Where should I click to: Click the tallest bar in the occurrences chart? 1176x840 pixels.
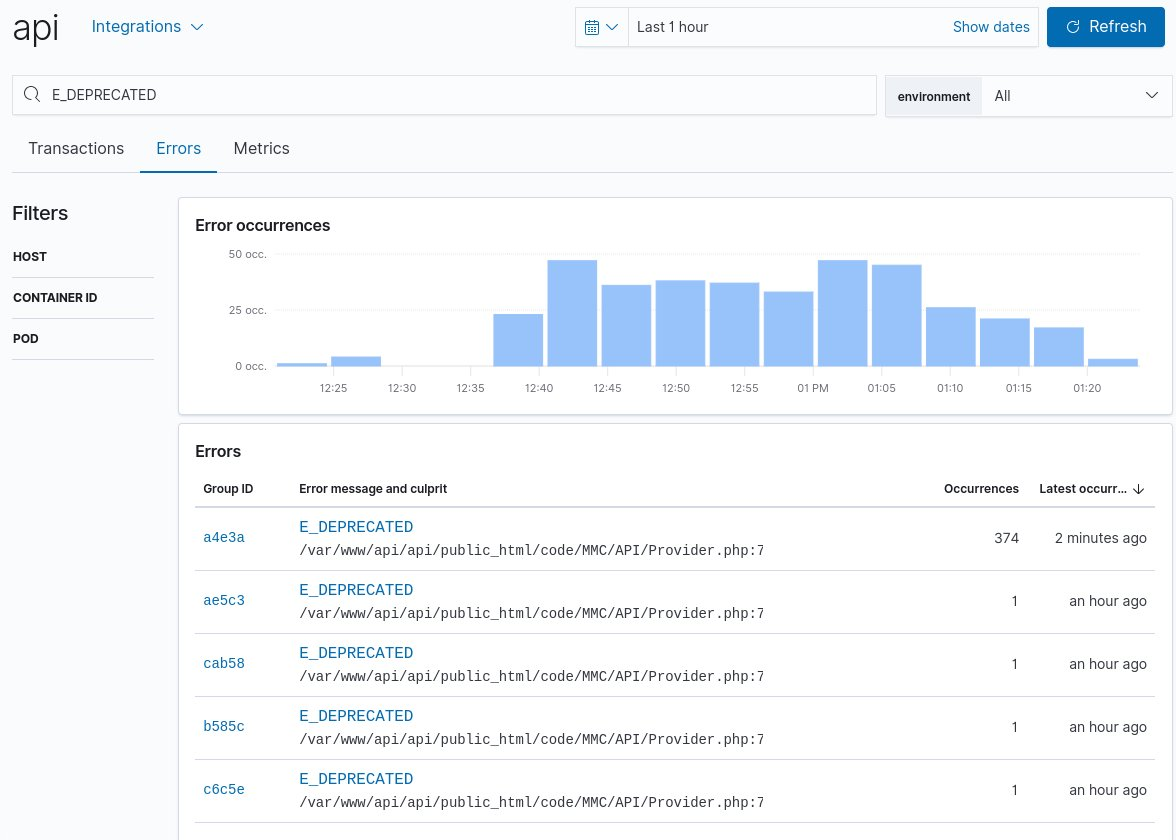pos(572,310)
